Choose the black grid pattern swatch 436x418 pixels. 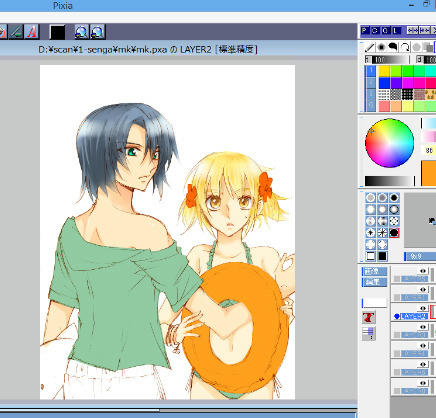coord(407,95)
